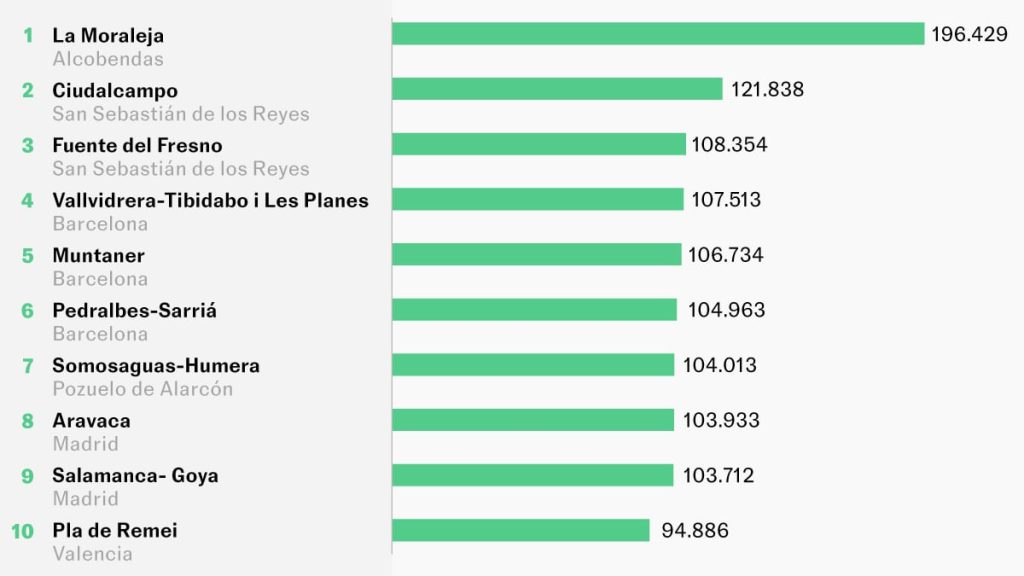Viewport: 1024px width, 576px height.
Task: Click the Somosaguas-Humera label
Action: (156, 366)
